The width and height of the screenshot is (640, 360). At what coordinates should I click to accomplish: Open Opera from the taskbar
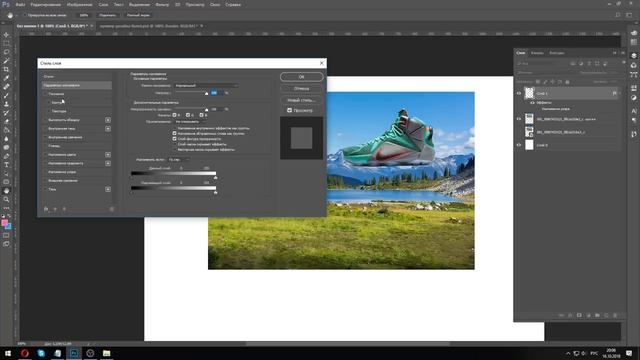coord(24,353)
